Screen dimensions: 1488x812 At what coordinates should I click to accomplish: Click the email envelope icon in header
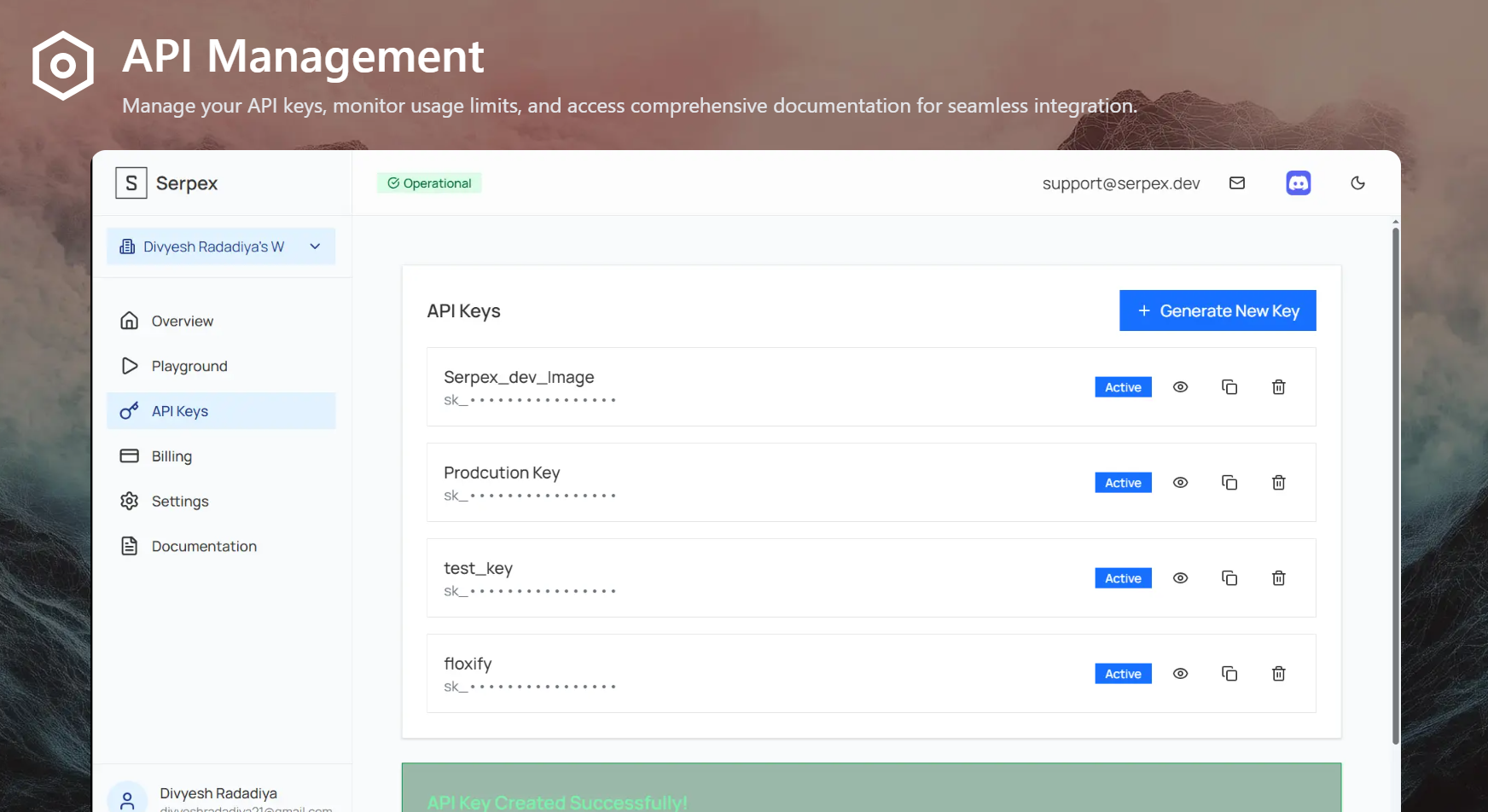click(1236, 183)
